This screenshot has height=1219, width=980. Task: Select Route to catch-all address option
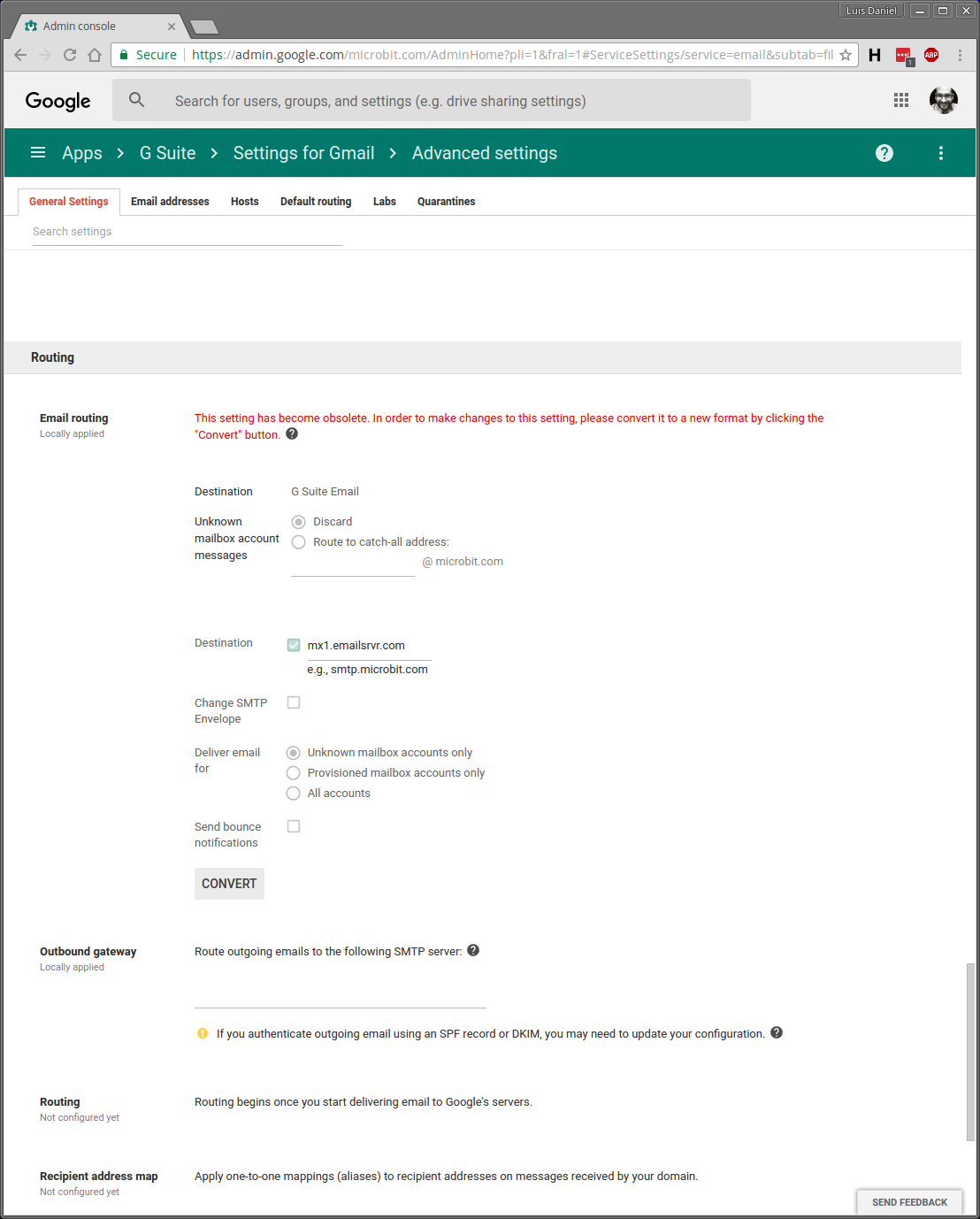[299, 542]
